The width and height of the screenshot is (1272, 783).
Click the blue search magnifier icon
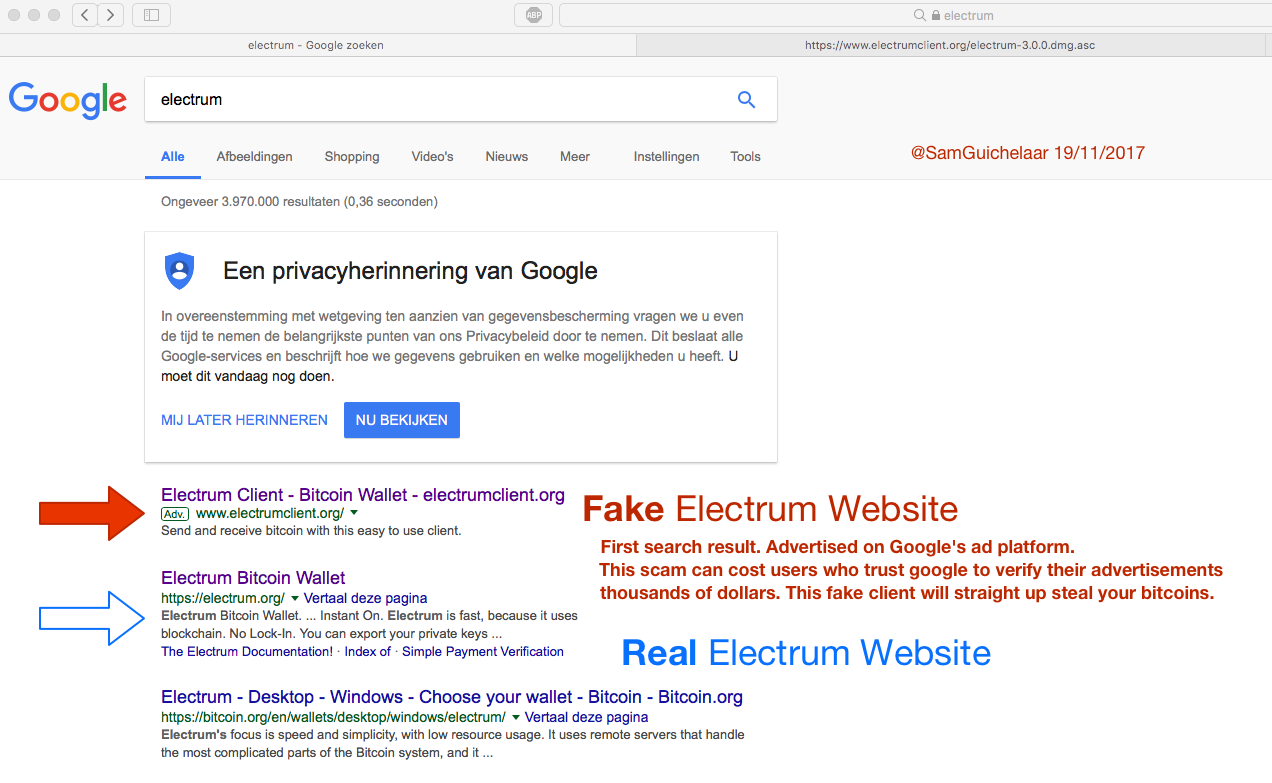click(746, 99)
